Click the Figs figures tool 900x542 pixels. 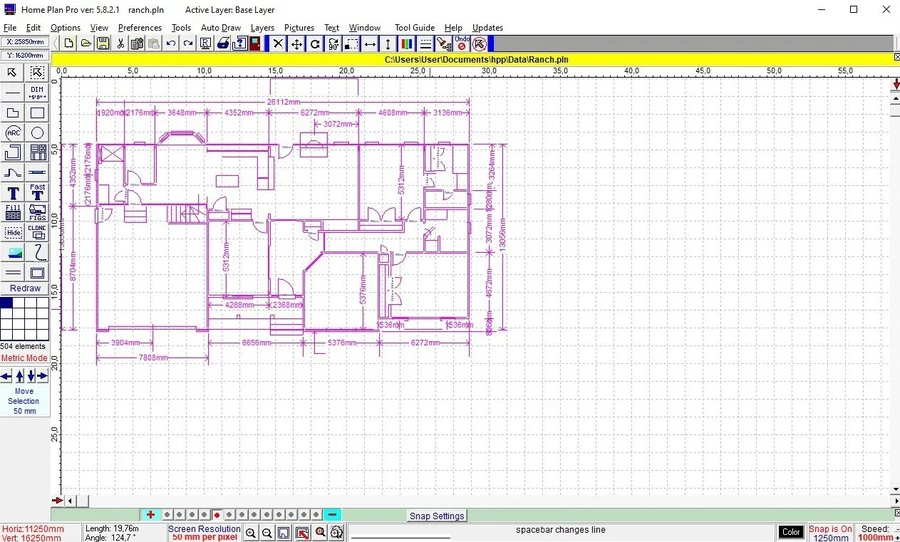37,212
